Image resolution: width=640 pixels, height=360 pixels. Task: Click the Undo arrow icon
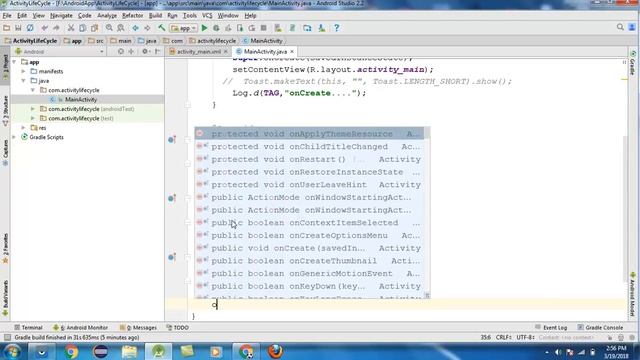click(x=44, y=28)
